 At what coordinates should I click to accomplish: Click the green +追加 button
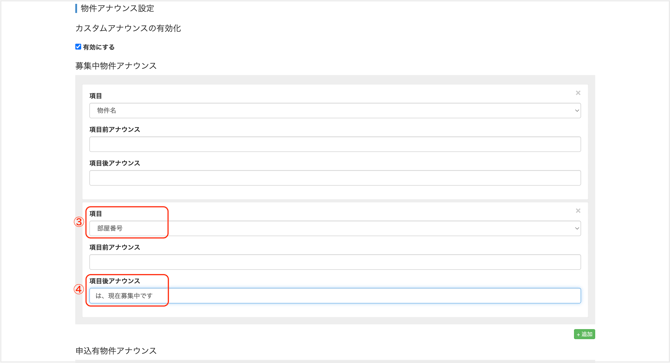tap(584, 334)
